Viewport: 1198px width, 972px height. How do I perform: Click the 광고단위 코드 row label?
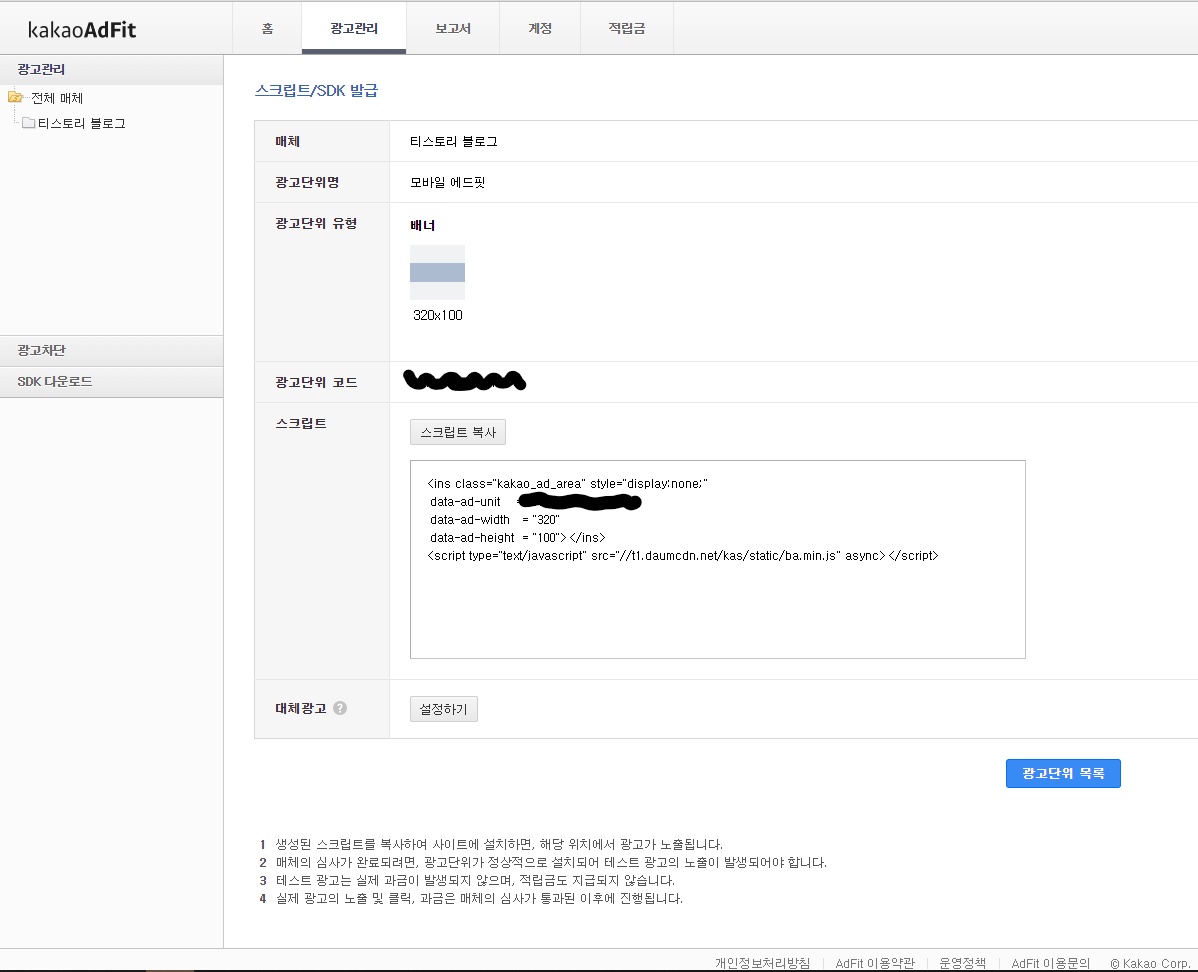(x=316, y=382)
